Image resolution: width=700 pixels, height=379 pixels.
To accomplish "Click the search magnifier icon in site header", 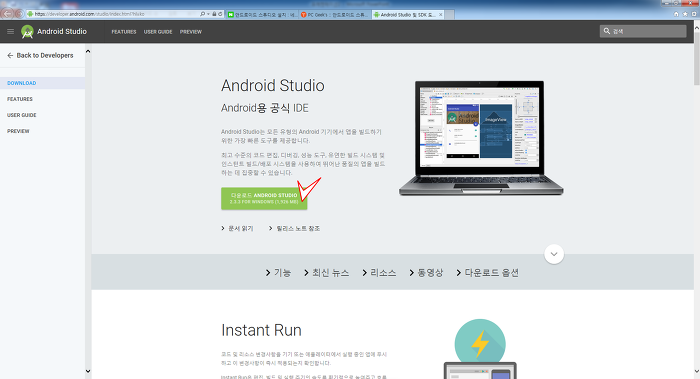I will click(607, 31).
